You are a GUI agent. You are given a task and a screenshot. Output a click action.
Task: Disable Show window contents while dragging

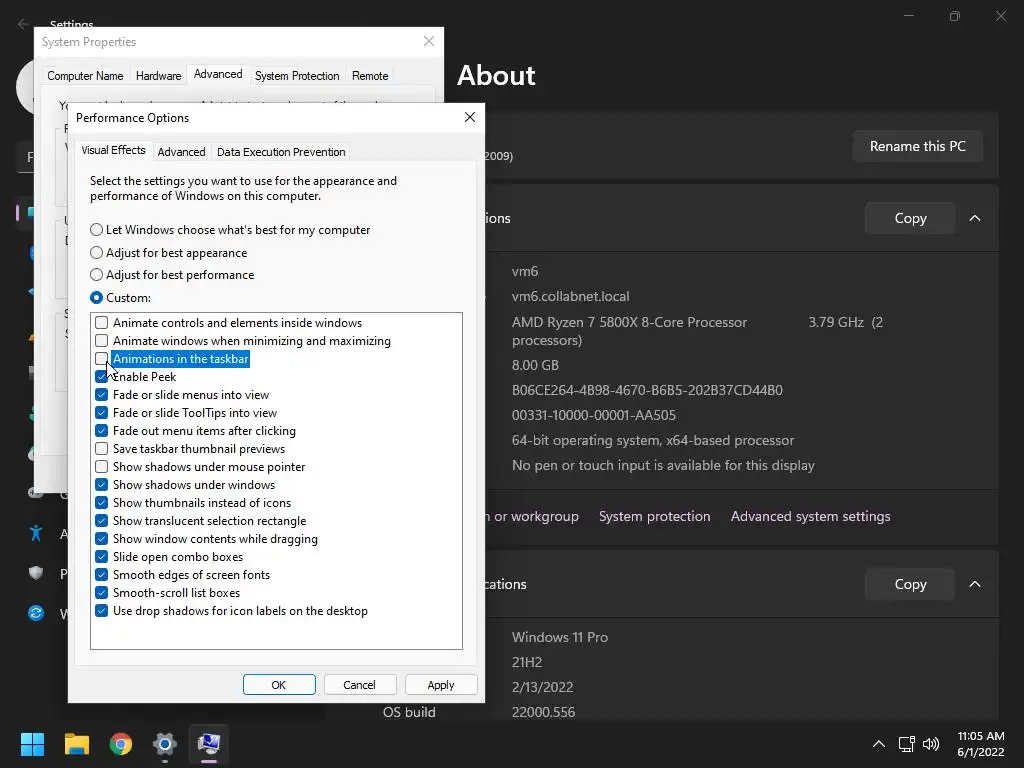[x=101, y=539]
